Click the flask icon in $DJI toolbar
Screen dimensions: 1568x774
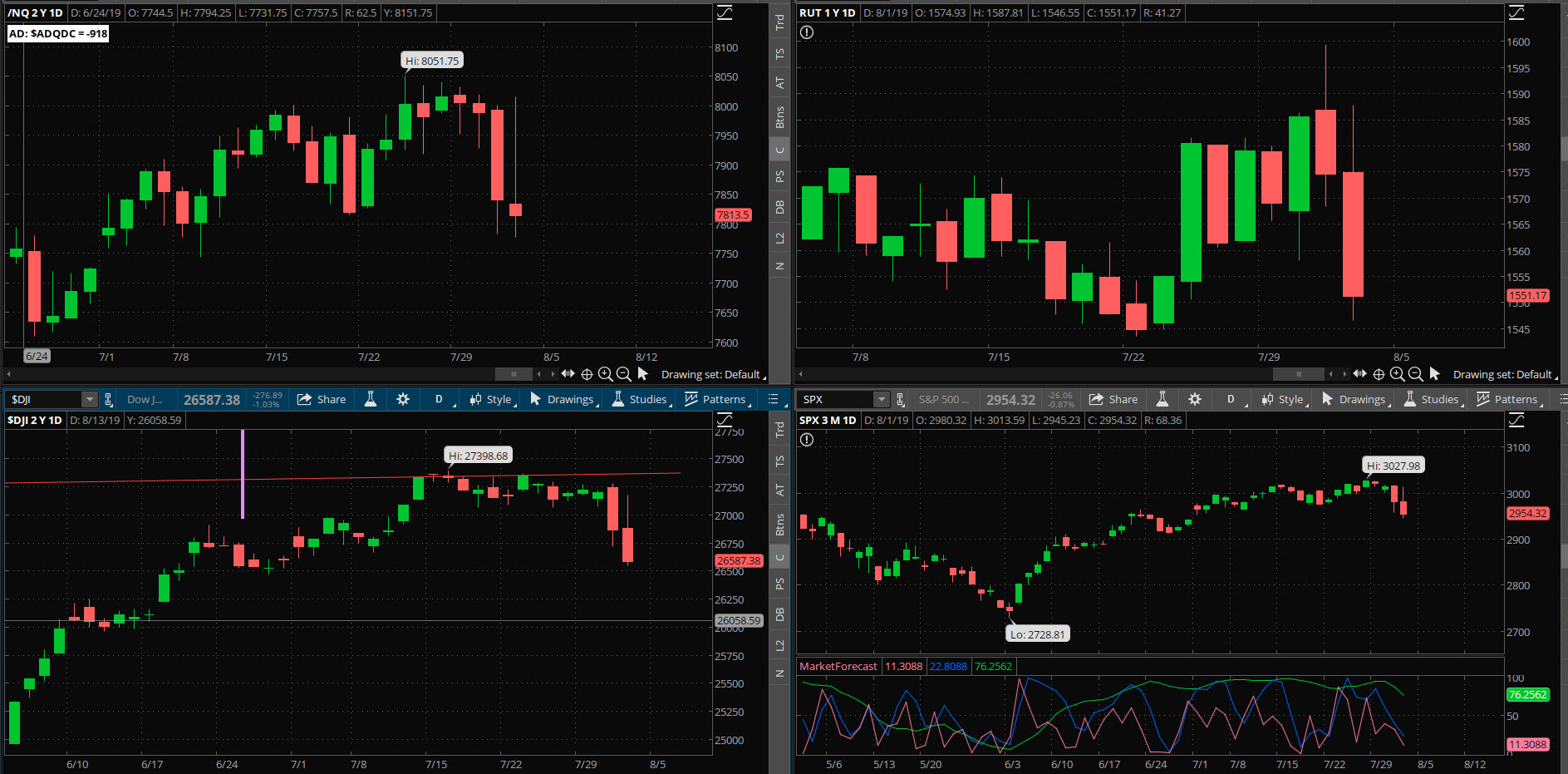[371, 399]
